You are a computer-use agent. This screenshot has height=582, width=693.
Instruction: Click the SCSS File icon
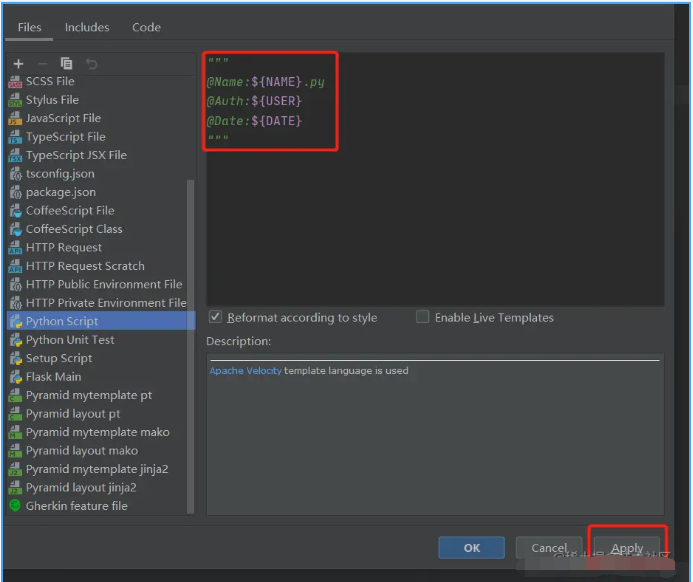tap(15, 81)
